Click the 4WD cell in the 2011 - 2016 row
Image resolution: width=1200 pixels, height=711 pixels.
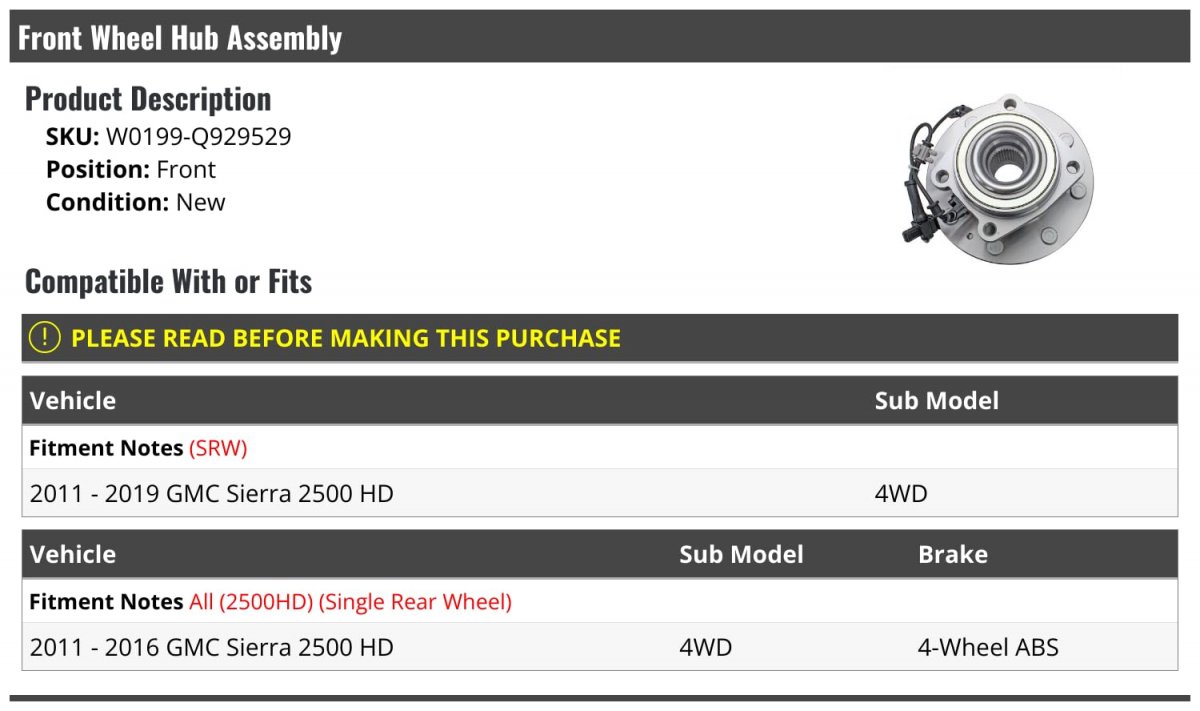(706, 647)
